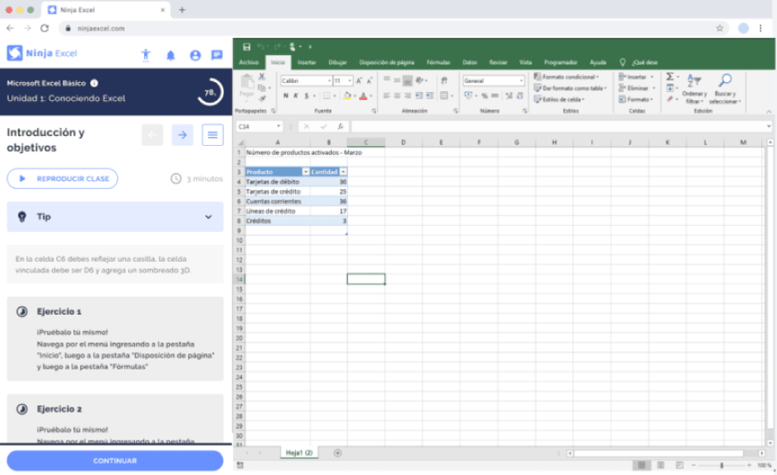
Task: Open Buscar y seleccionar magnifier
Action: 724,89
